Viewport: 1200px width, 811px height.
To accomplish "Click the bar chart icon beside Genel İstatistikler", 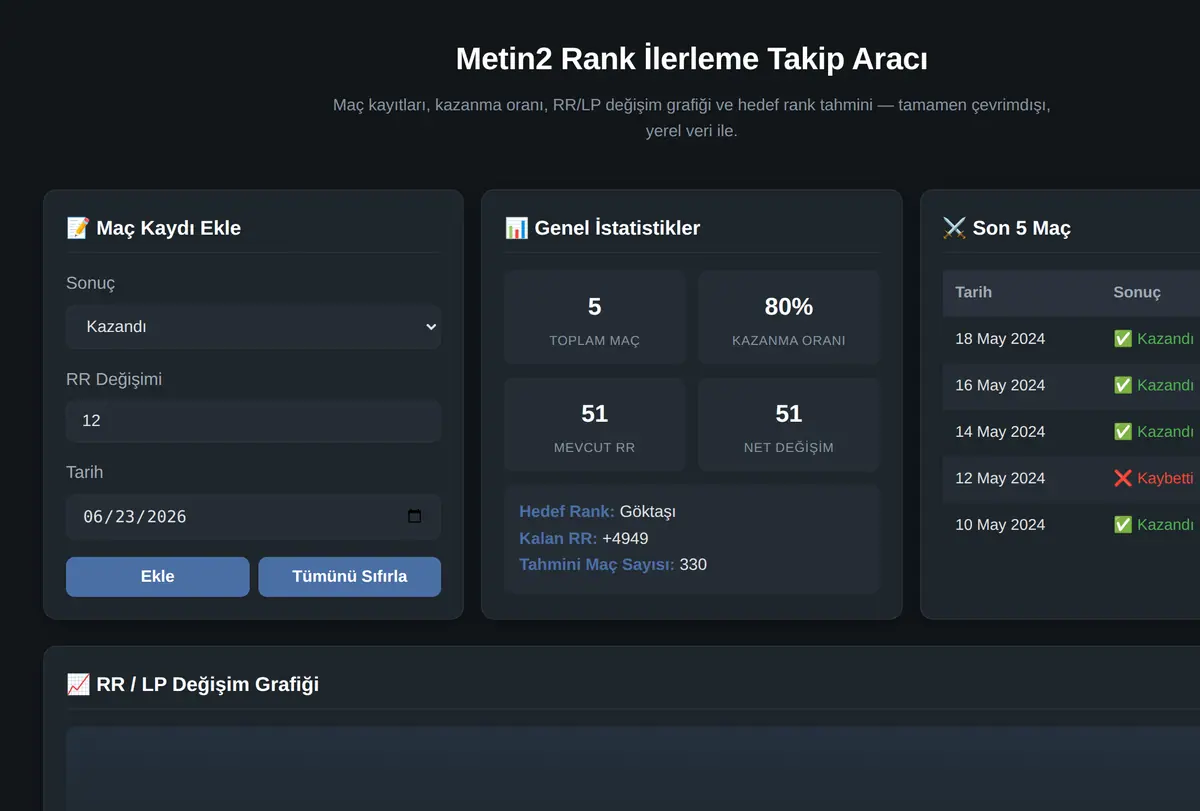I will (x=516, y=228).
